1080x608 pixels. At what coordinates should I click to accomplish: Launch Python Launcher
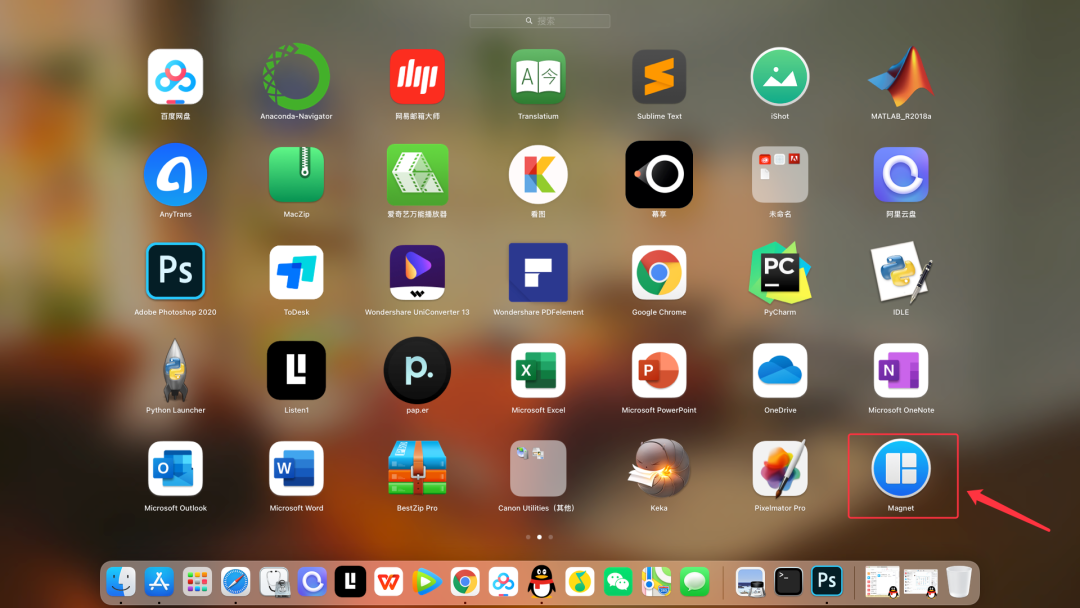coord(175,370)
